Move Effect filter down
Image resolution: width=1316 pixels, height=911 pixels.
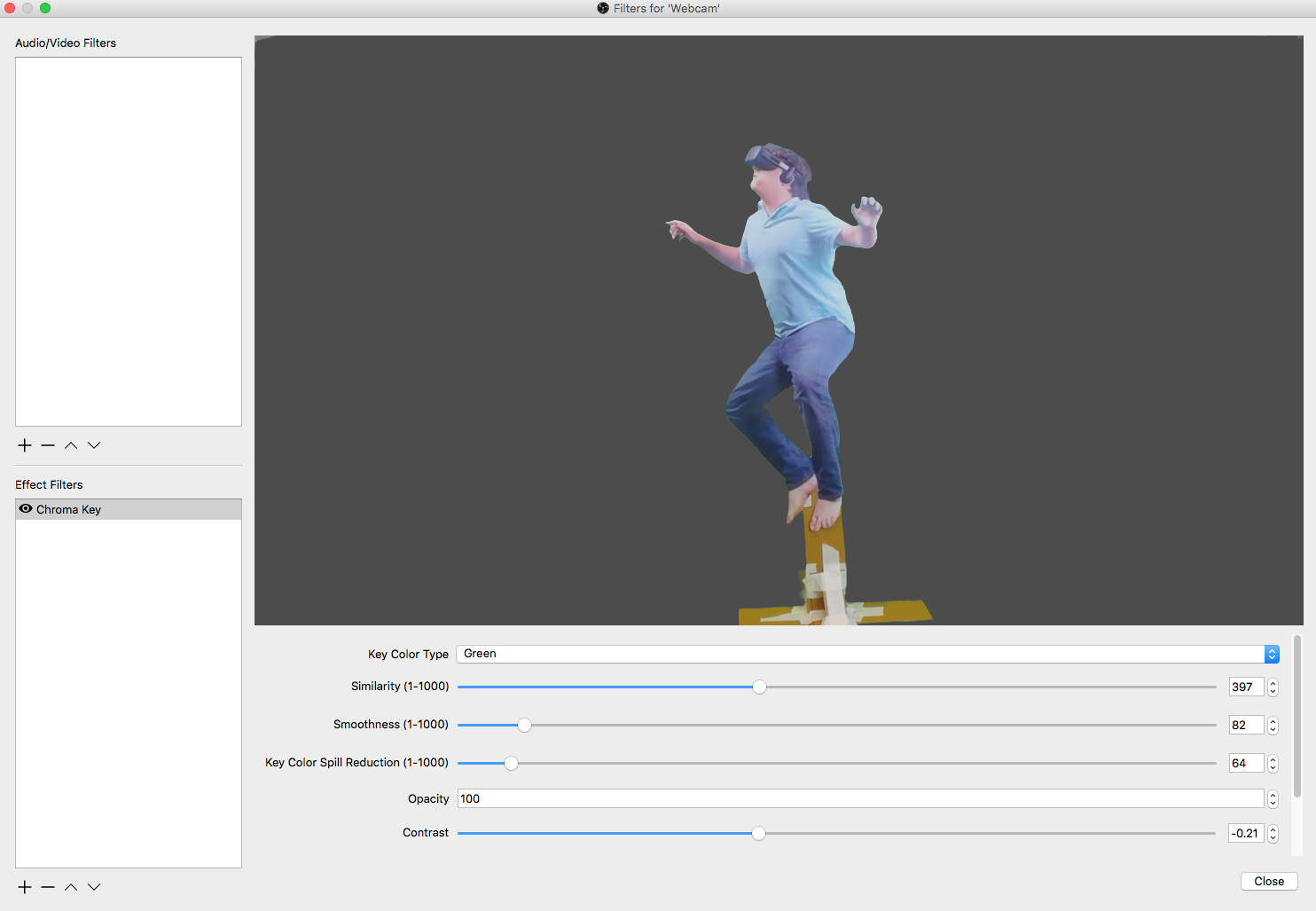coord(94,887)
